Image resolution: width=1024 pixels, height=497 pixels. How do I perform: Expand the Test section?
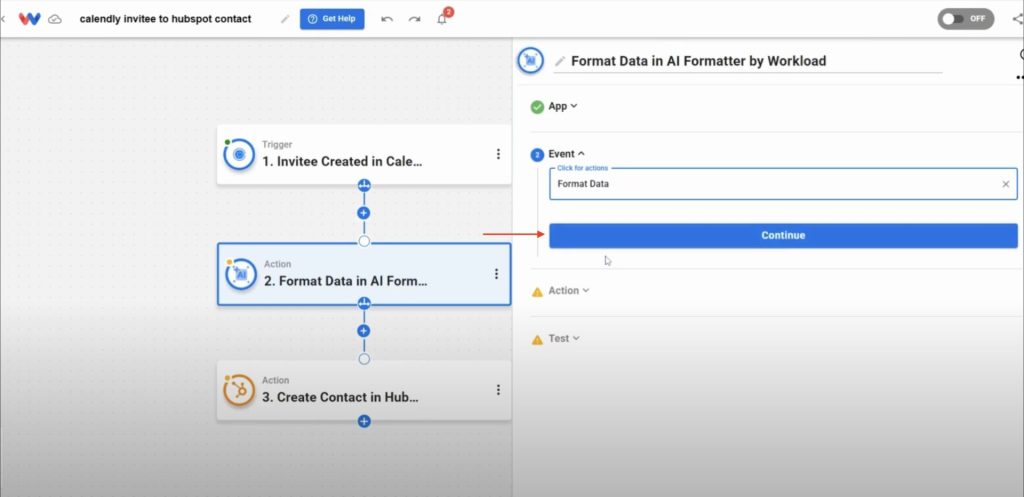pos(564,338)
